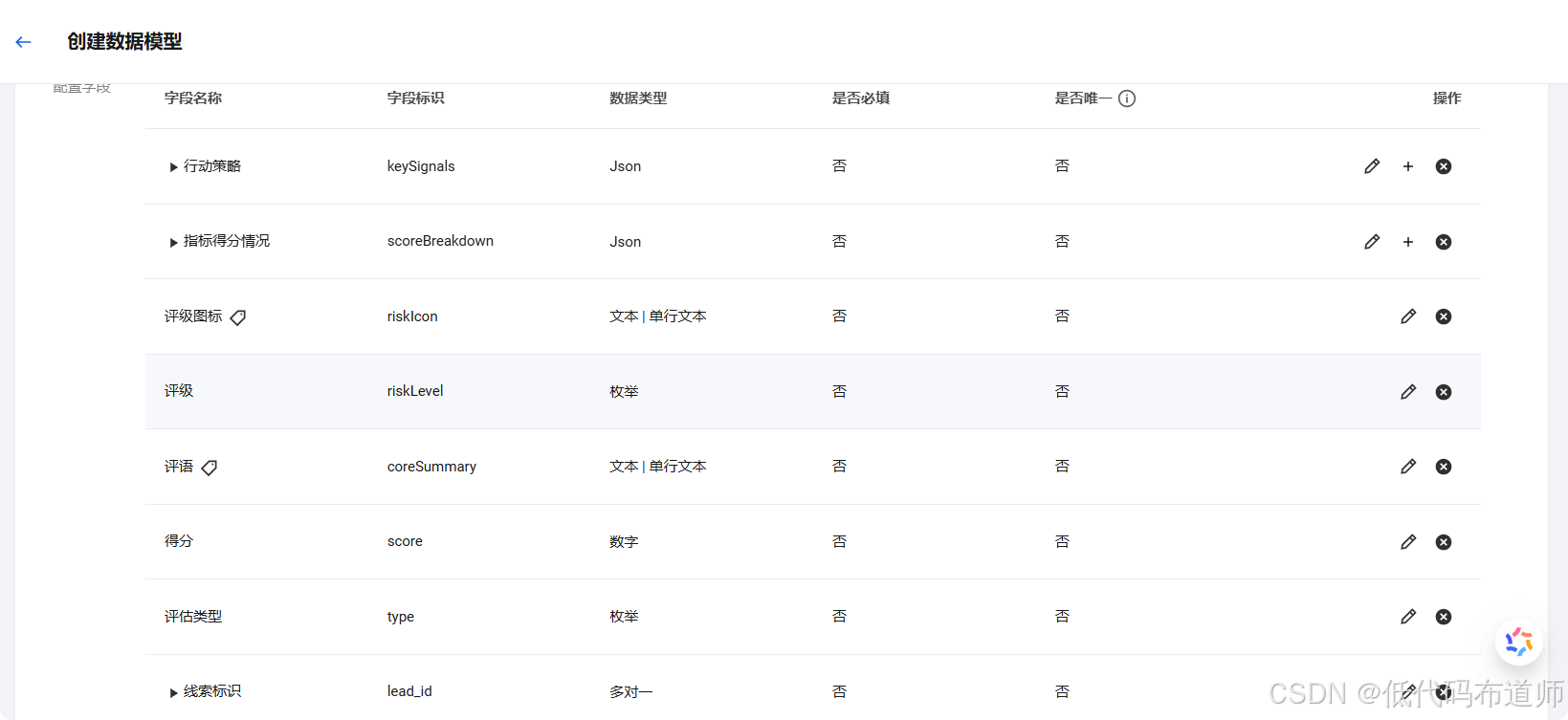The height and width of the screenshot is (720, 1568).
Task: Expand the 指标得分情况 row
Action: click(173, 242)
